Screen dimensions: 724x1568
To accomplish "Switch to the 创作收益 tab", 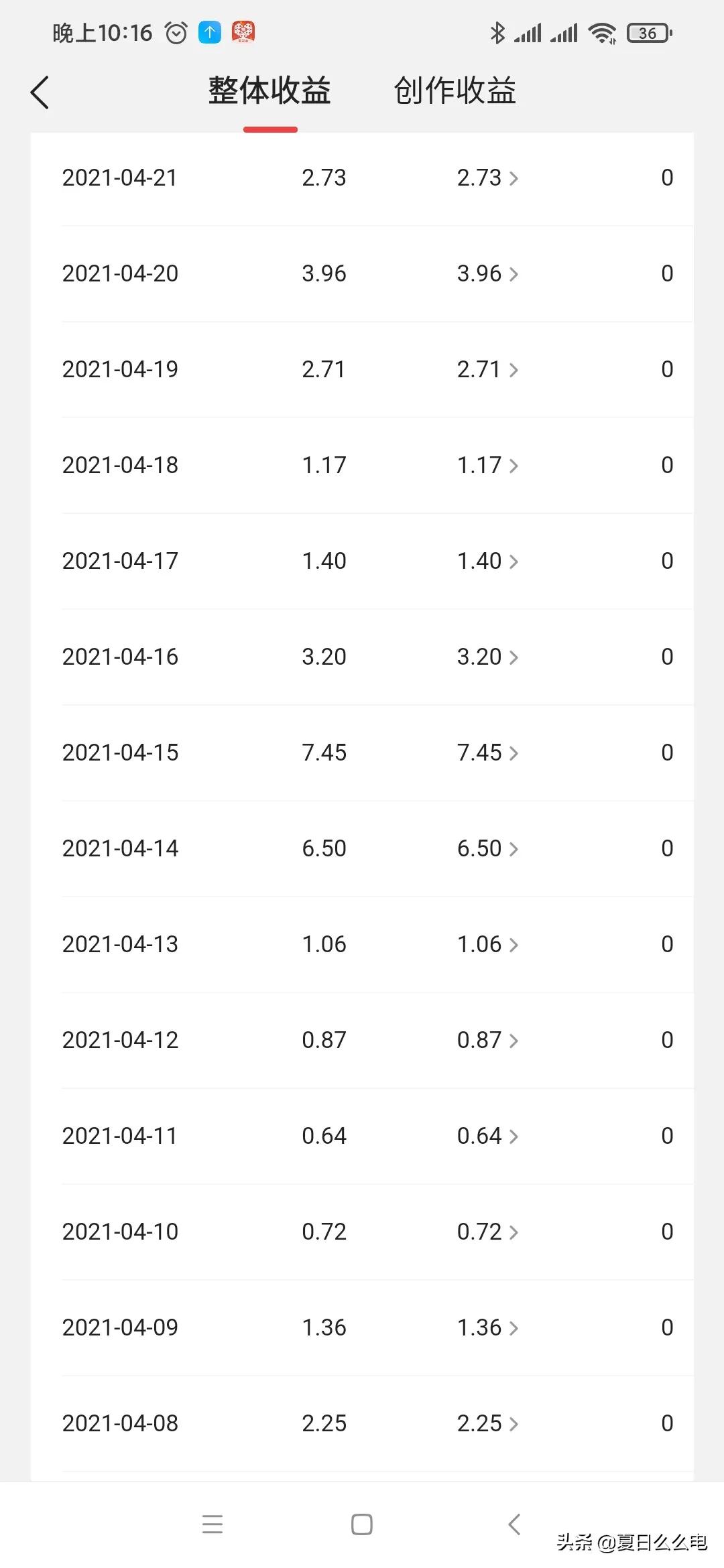I will (x=455, y=90).
